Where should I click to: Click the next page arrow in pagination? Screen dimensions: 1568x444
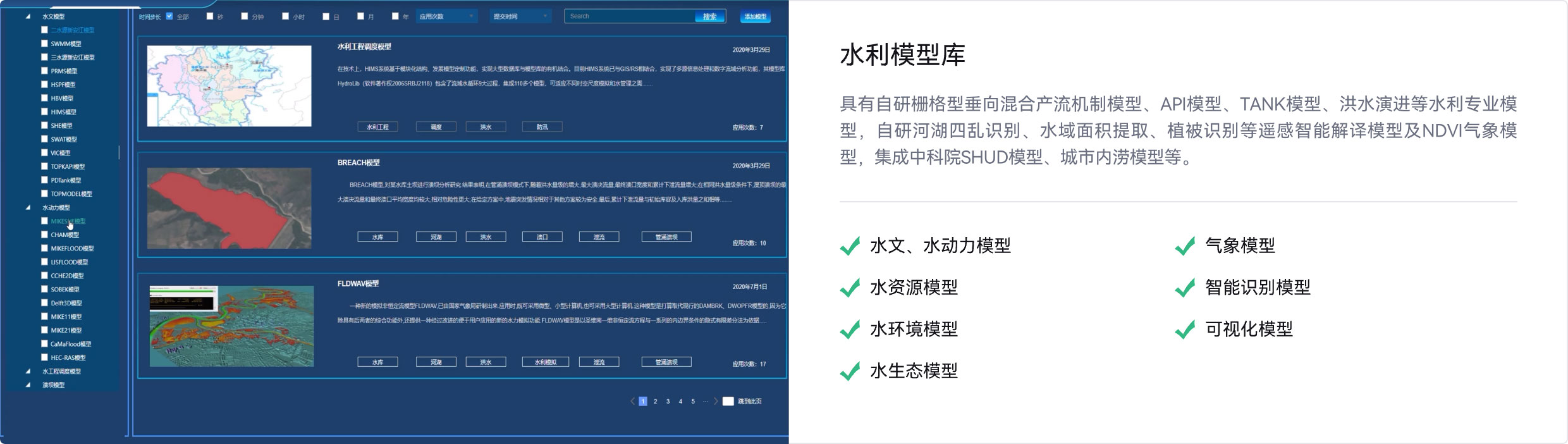click(716, 401)
